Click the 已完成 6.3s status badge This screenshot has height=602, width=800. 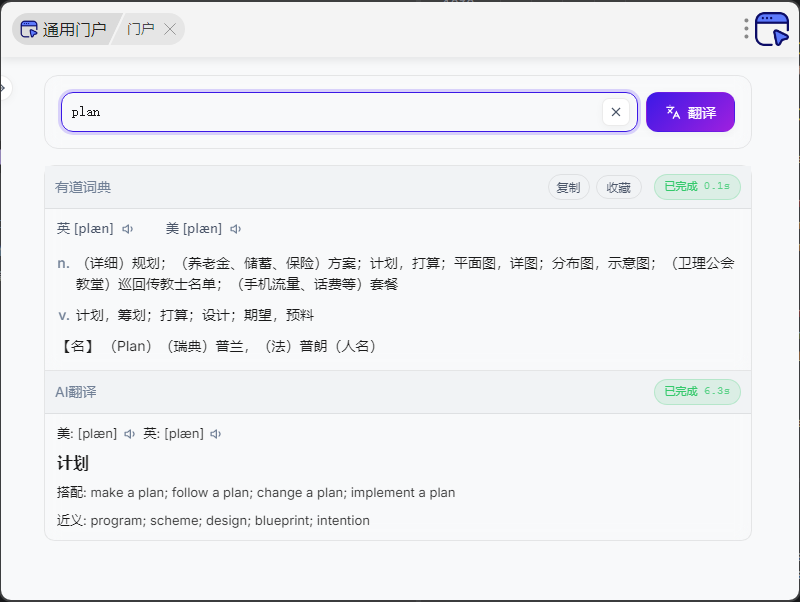(697, 391)
